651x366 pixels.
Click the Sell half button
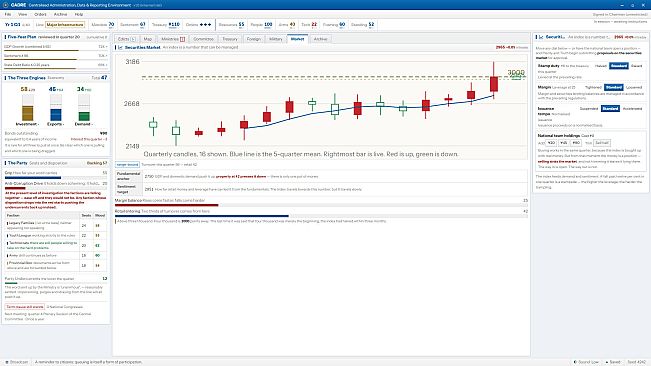point(602,143)
